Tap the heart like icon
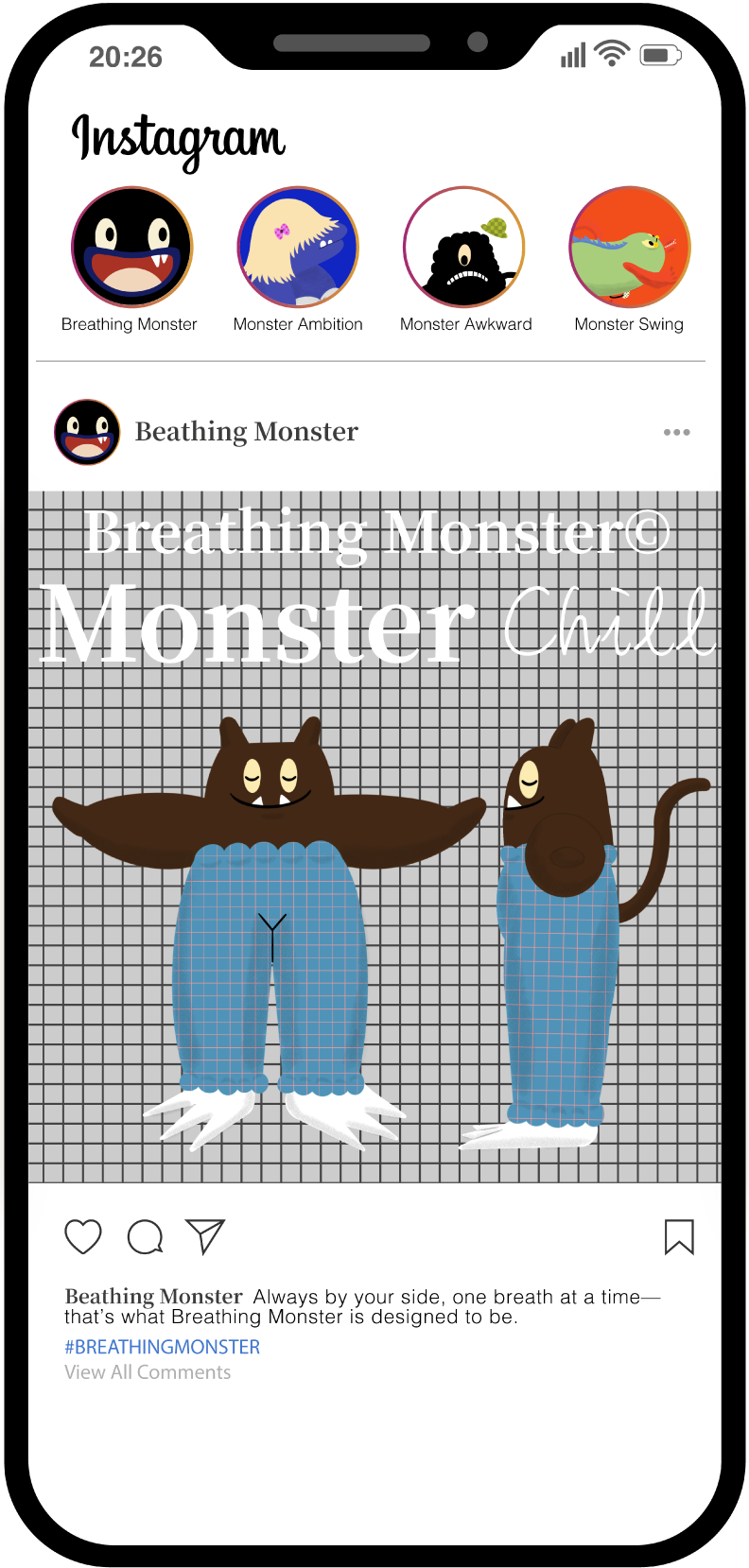Viewport: 749px width, 1568px height. pyautogui.click(x=83, y=1236)
